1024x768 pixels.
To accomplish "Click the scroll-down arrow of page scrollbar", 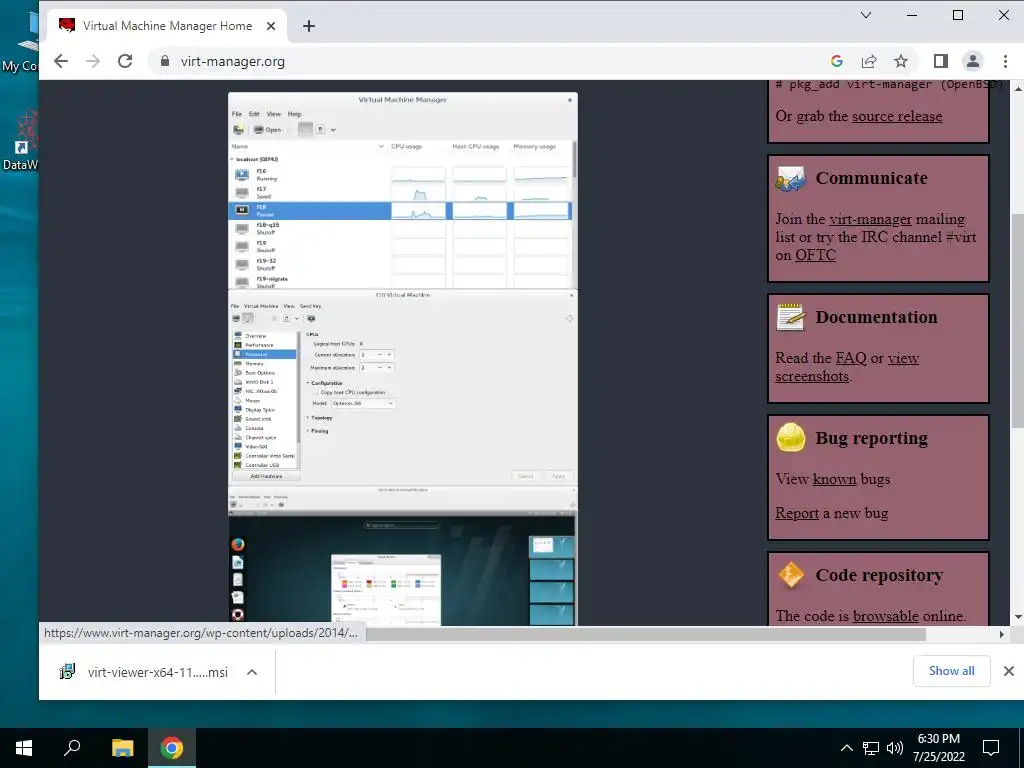I will click(x=1017, y=617).
